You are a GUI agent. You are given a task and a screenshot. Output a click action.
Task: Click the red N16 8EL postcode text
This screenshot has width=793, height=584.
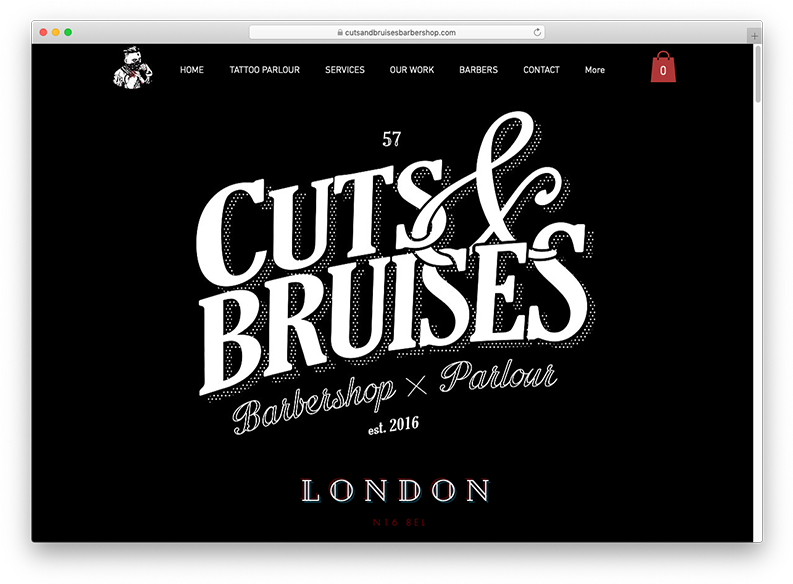click(399, 522)
